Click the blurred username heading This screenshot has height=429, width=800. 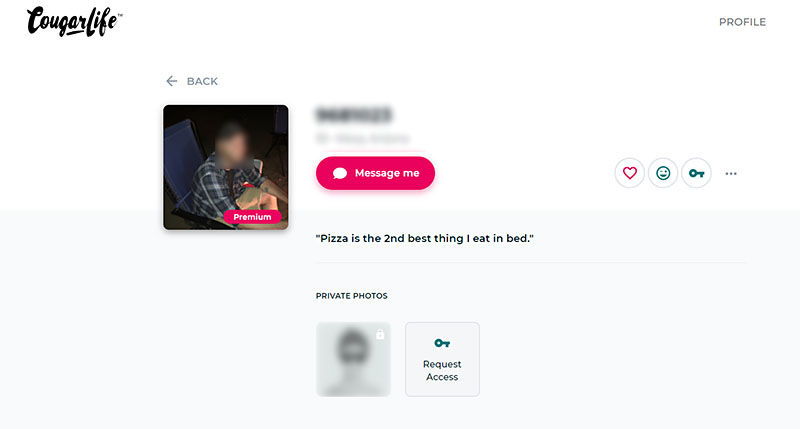(x=354, y=114)
